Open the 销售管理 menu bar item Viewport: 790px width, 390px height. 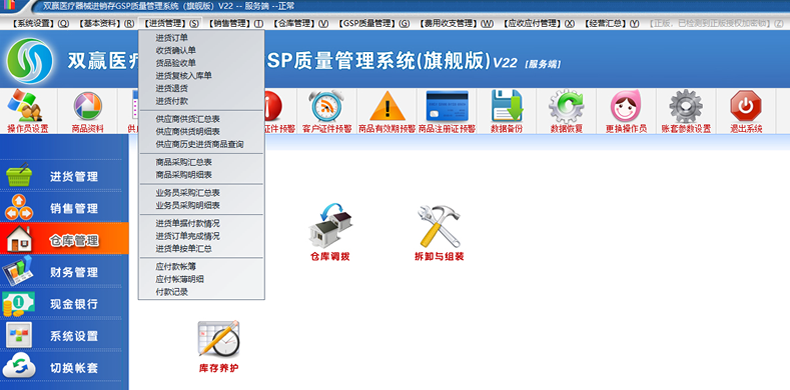tap(235, 23)
